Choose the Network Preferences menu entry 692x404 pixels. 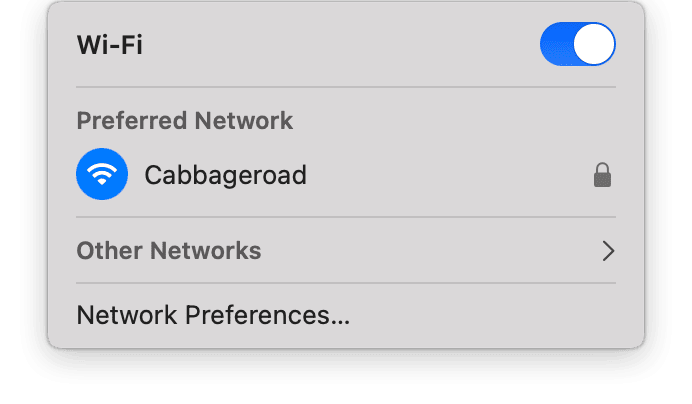(213, 315)
